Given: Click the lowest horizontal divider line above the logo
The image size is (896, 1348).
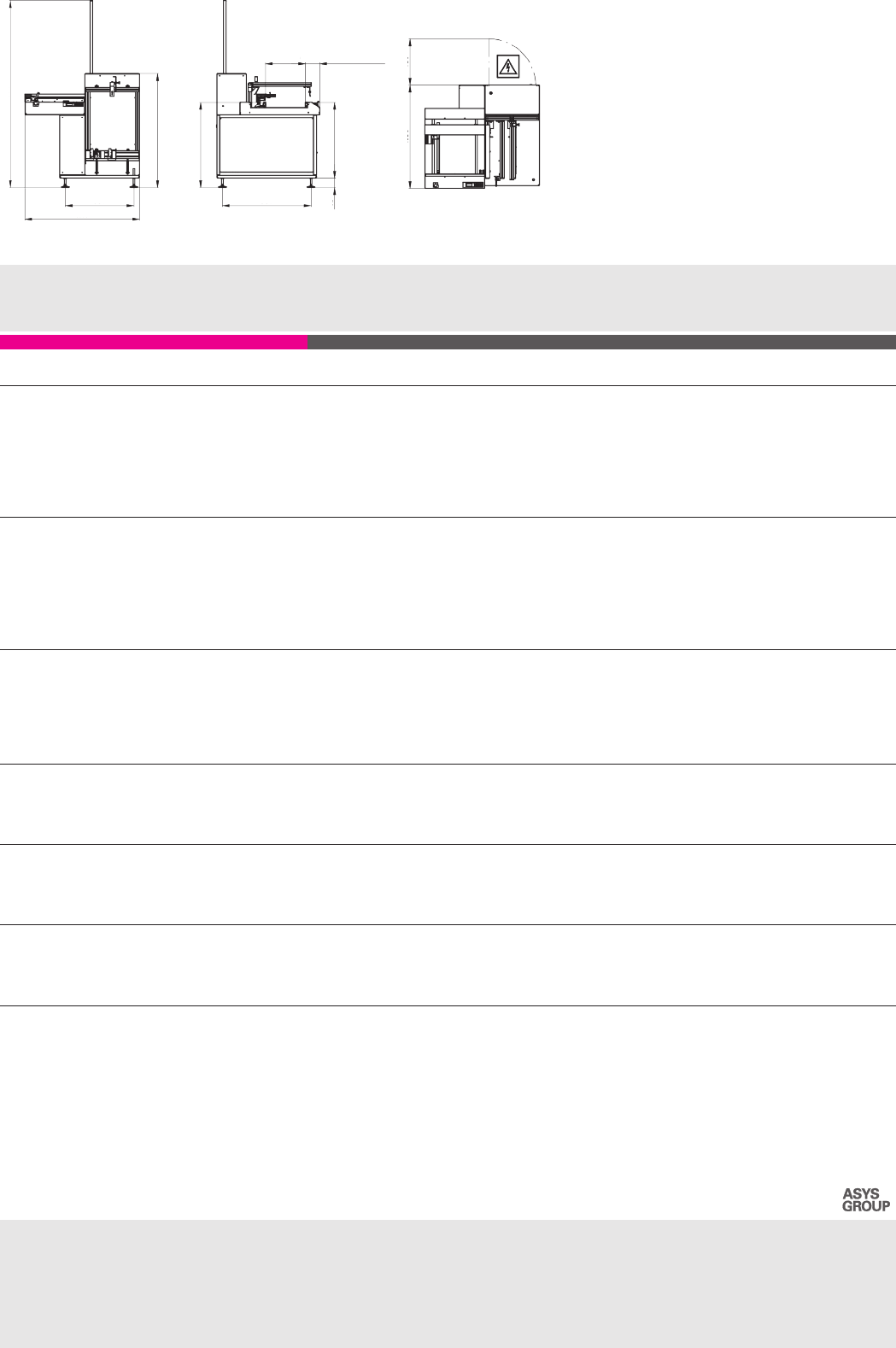Looking at the screenshot, I should point(448,1005).
